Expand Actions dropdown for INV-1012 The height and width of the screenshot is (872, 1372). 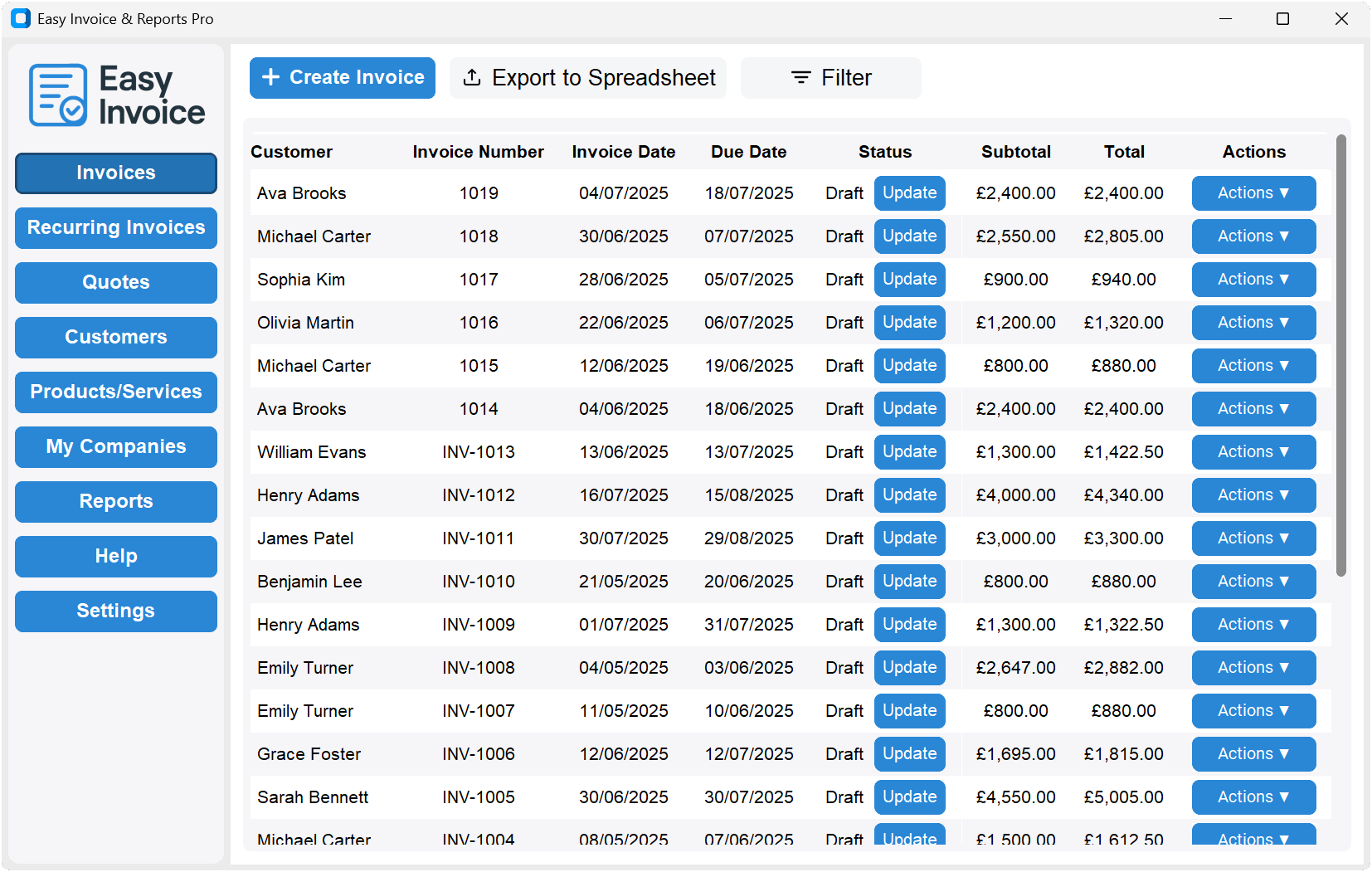(x=1253, y=495)
